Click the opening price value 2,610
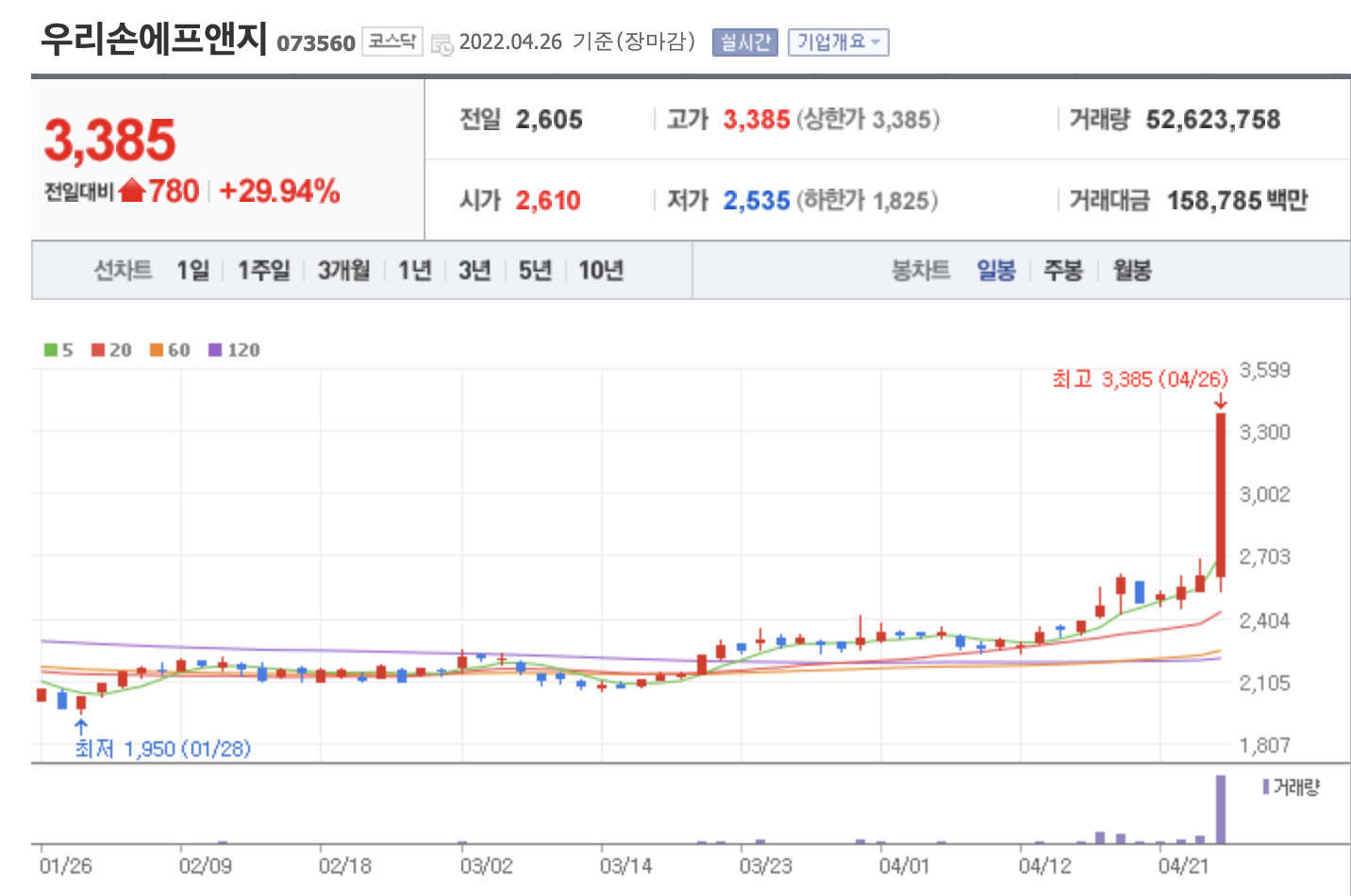The width and height of the screenshot is (1351, 896). [x=548, y=201]
